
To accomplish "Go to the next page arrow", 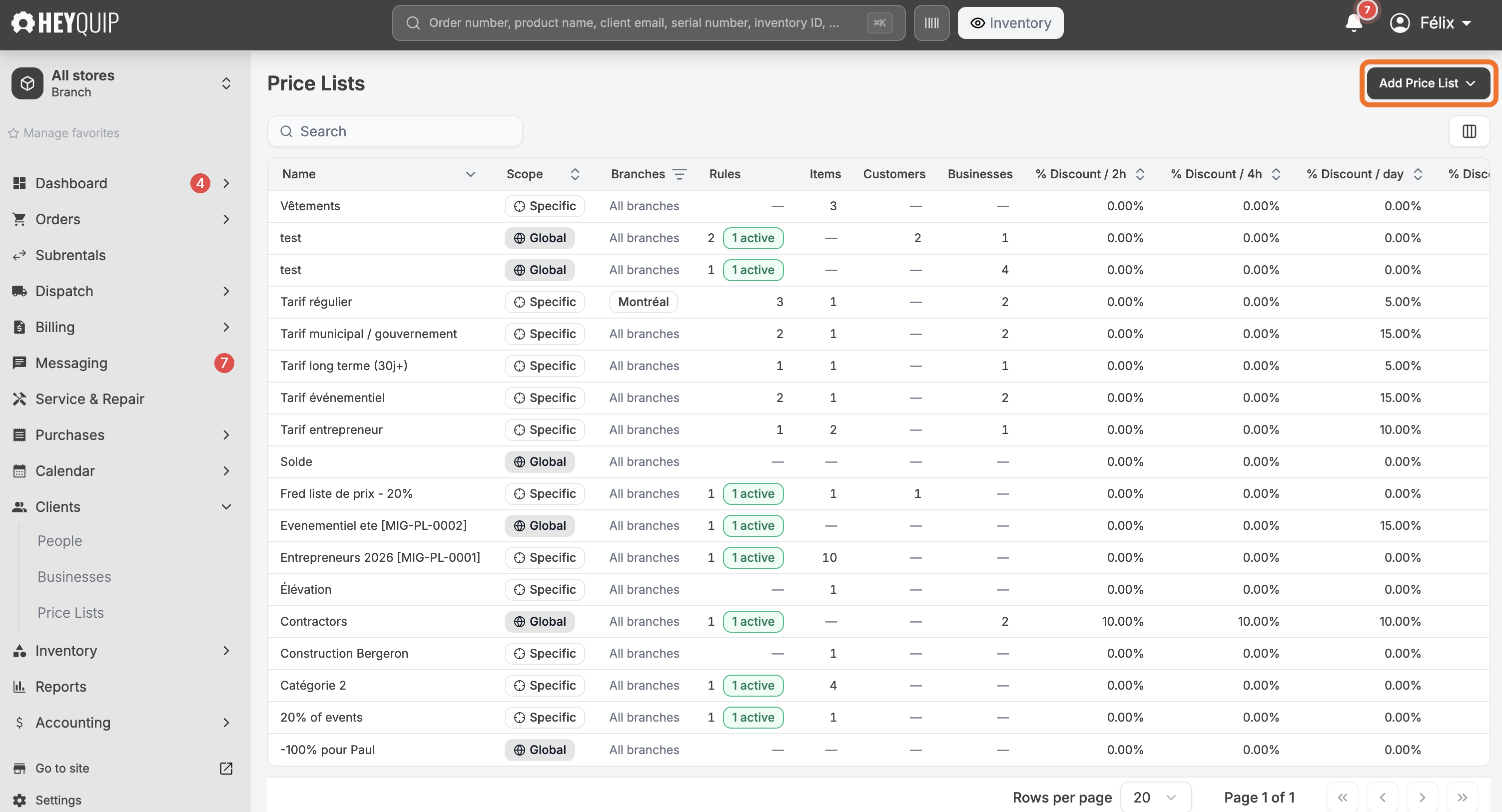I will point(1422,797).
